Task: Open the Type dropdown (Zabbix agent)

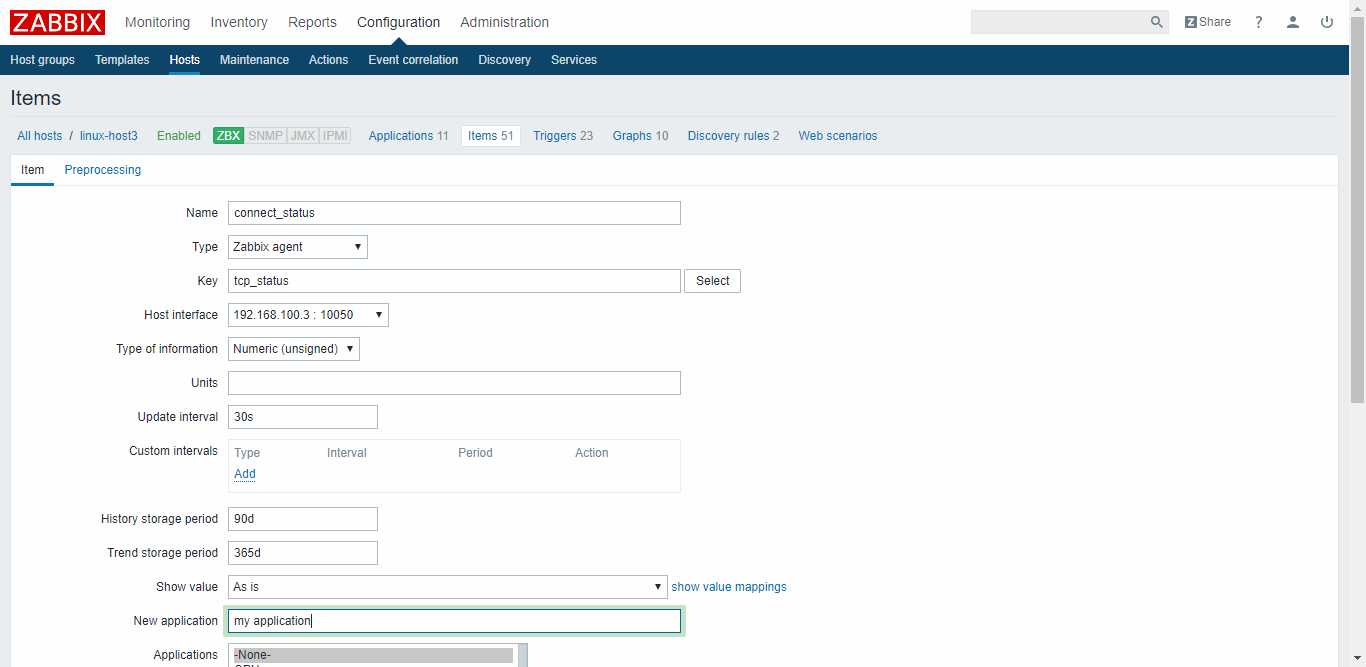Action: 298,247
